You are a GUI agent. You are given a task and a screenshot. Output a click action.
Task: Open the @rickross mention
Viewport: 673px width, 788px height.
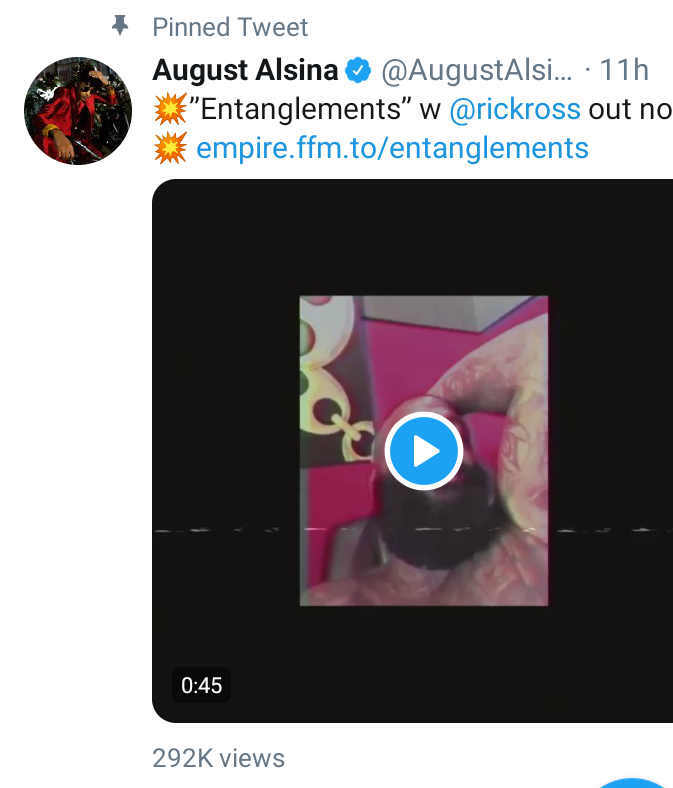[515, 110]
